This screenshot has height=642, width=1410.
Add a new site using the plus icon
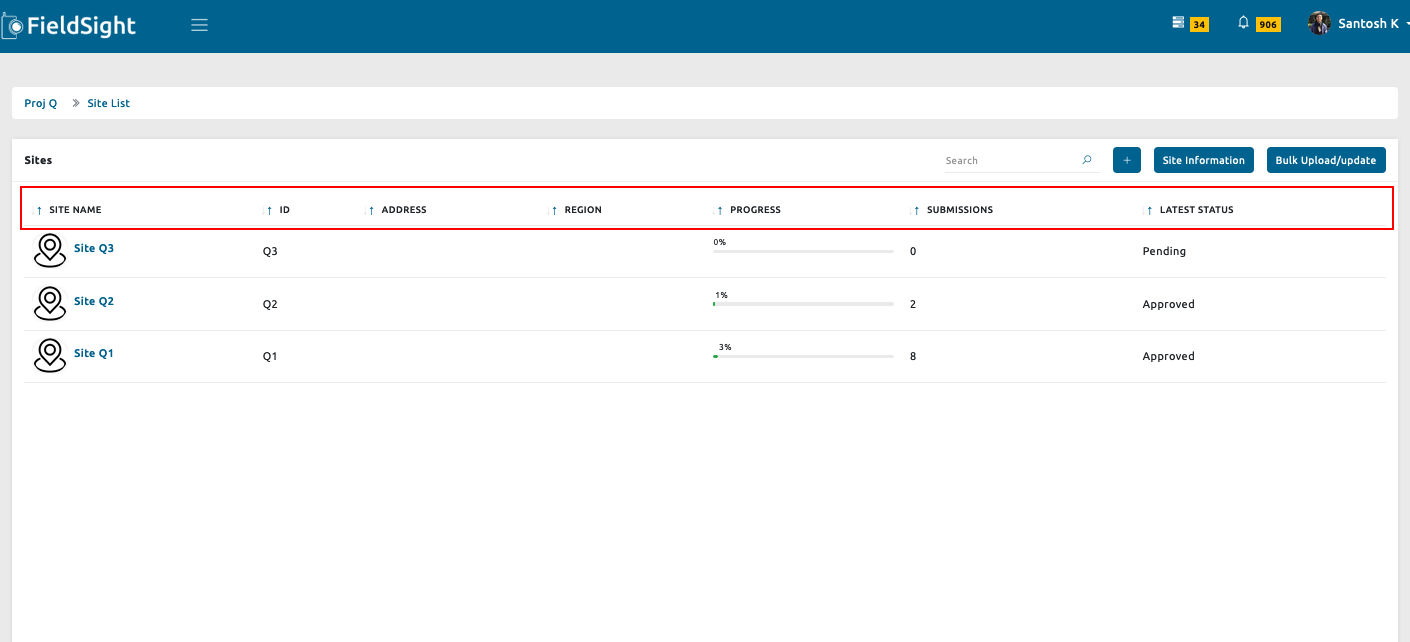(1127, 160)
